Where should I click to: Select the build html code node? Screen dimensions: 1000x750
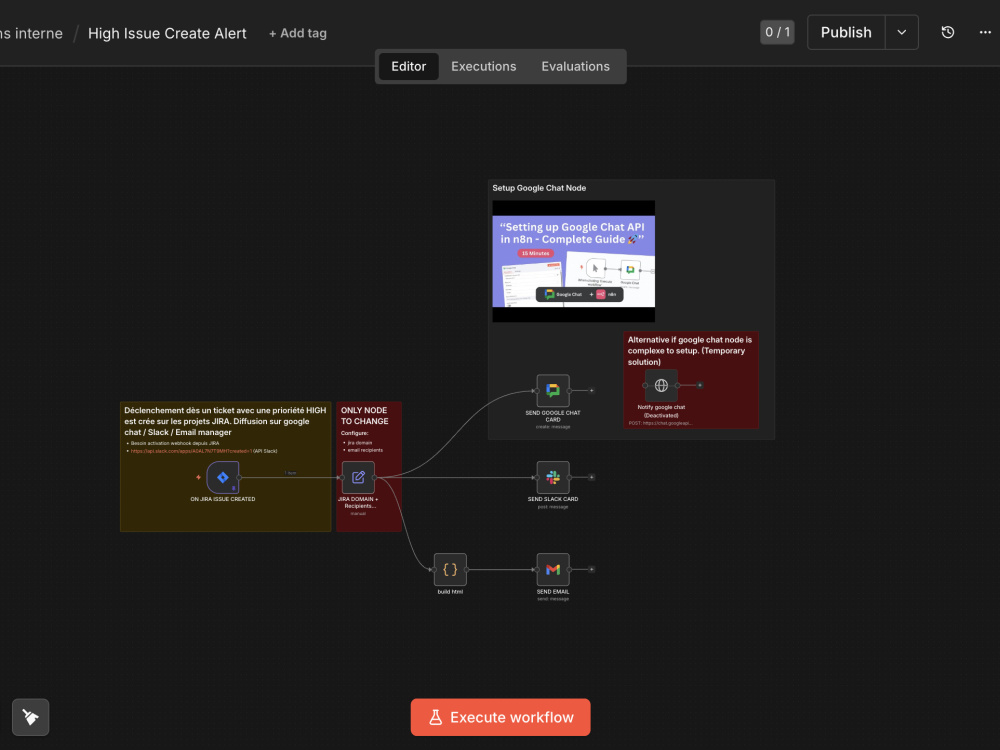[450, 570]
